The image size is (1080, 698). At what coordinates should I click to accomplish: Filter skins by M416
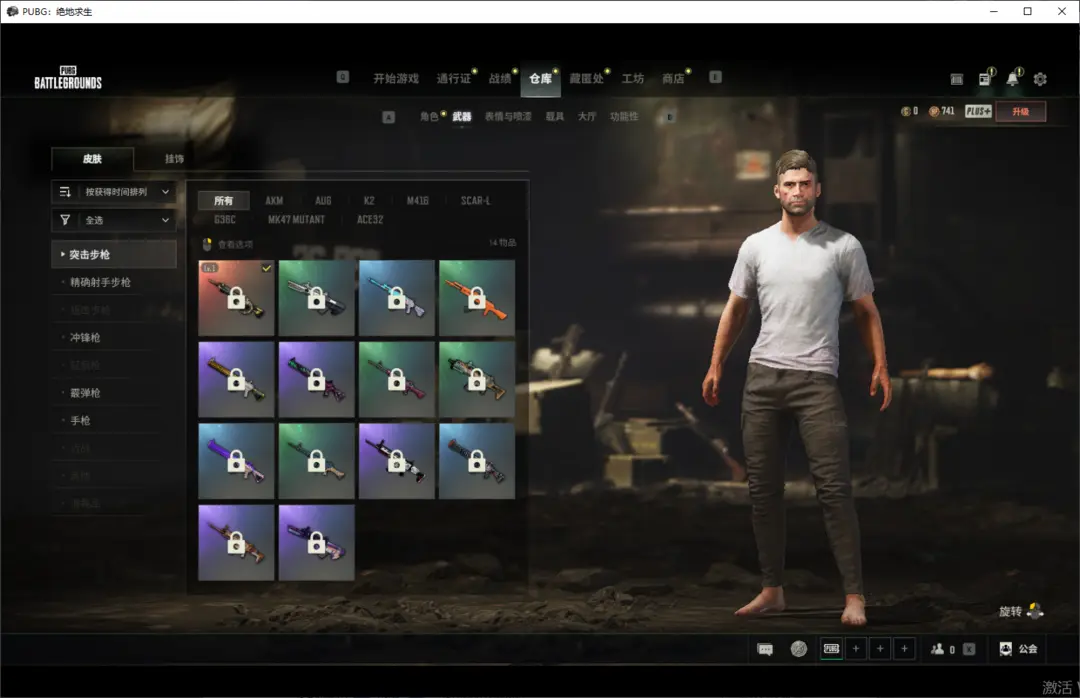pyautogui.click(x=417, y=201)
